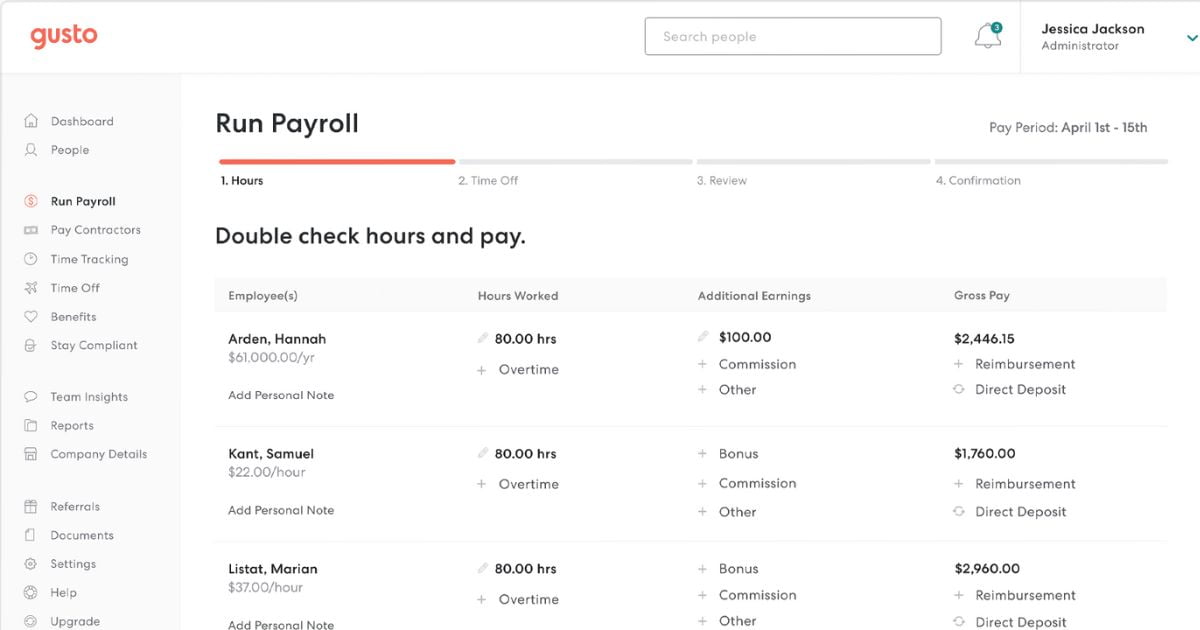The height and width of the screenshot is (630, 1200).
Task: Click the Time Off airplane icon
Action: tap(31, 288)
